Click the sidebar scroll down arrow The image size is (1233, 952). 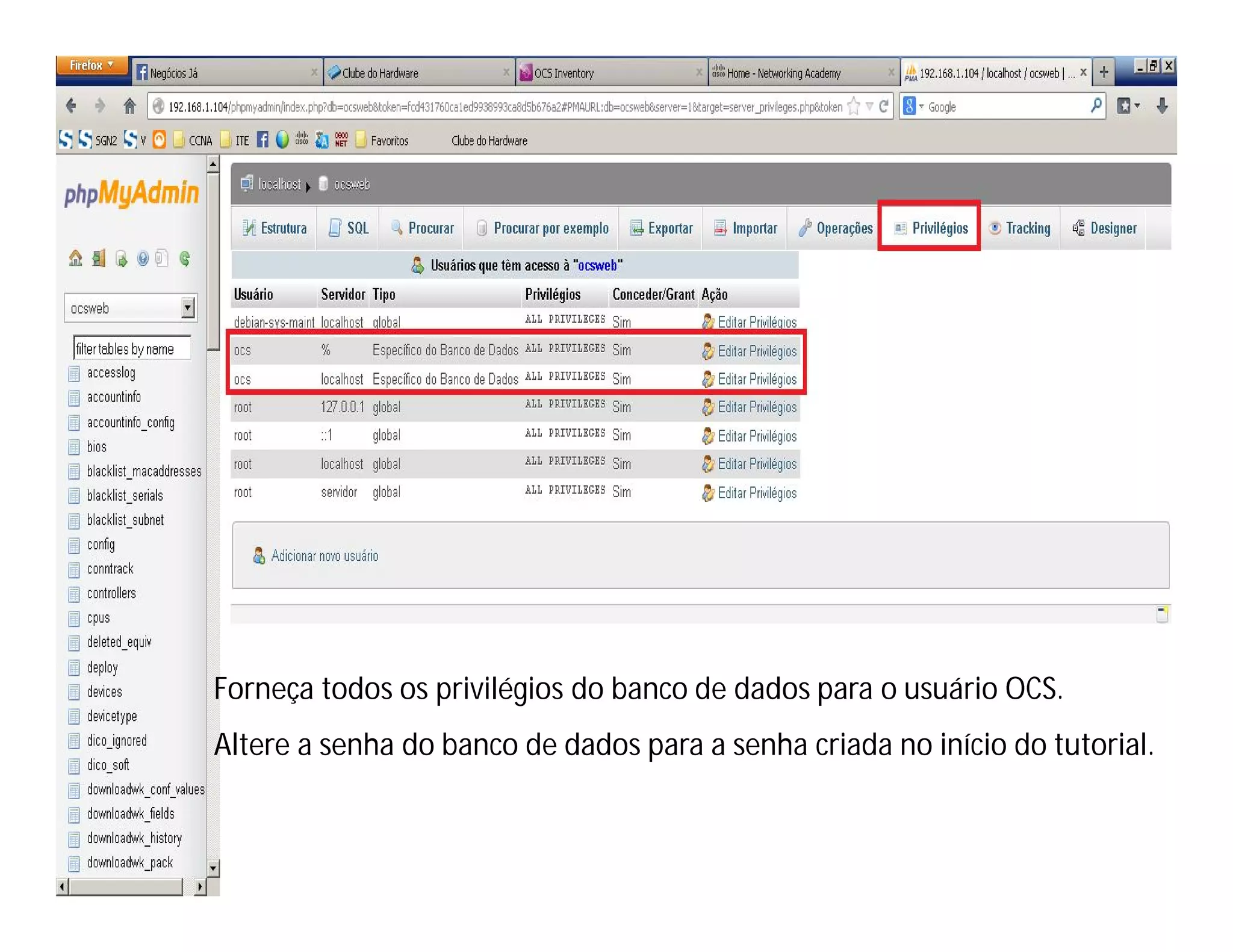click(213, 868)
